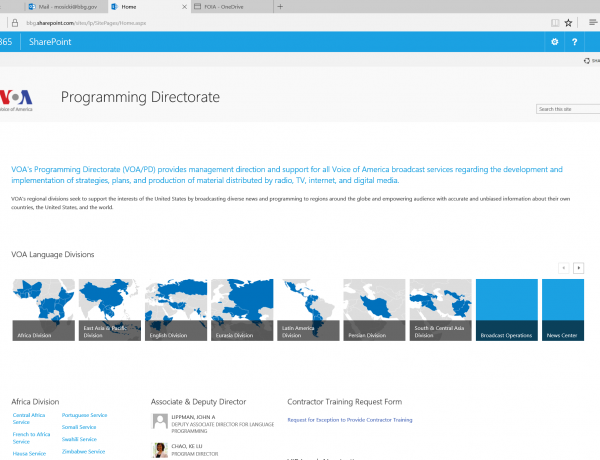
Task: Open Portuguese Service link
Action: [x=84, y=415]
